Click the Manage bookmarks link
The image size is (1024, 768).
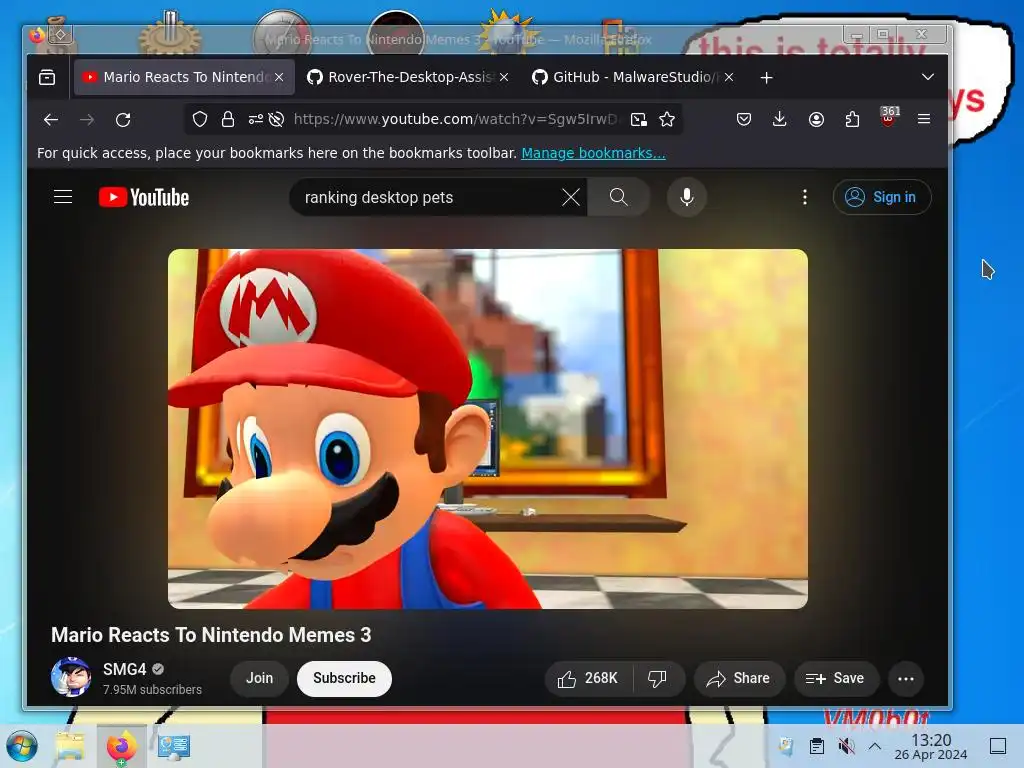pos(593,153)
